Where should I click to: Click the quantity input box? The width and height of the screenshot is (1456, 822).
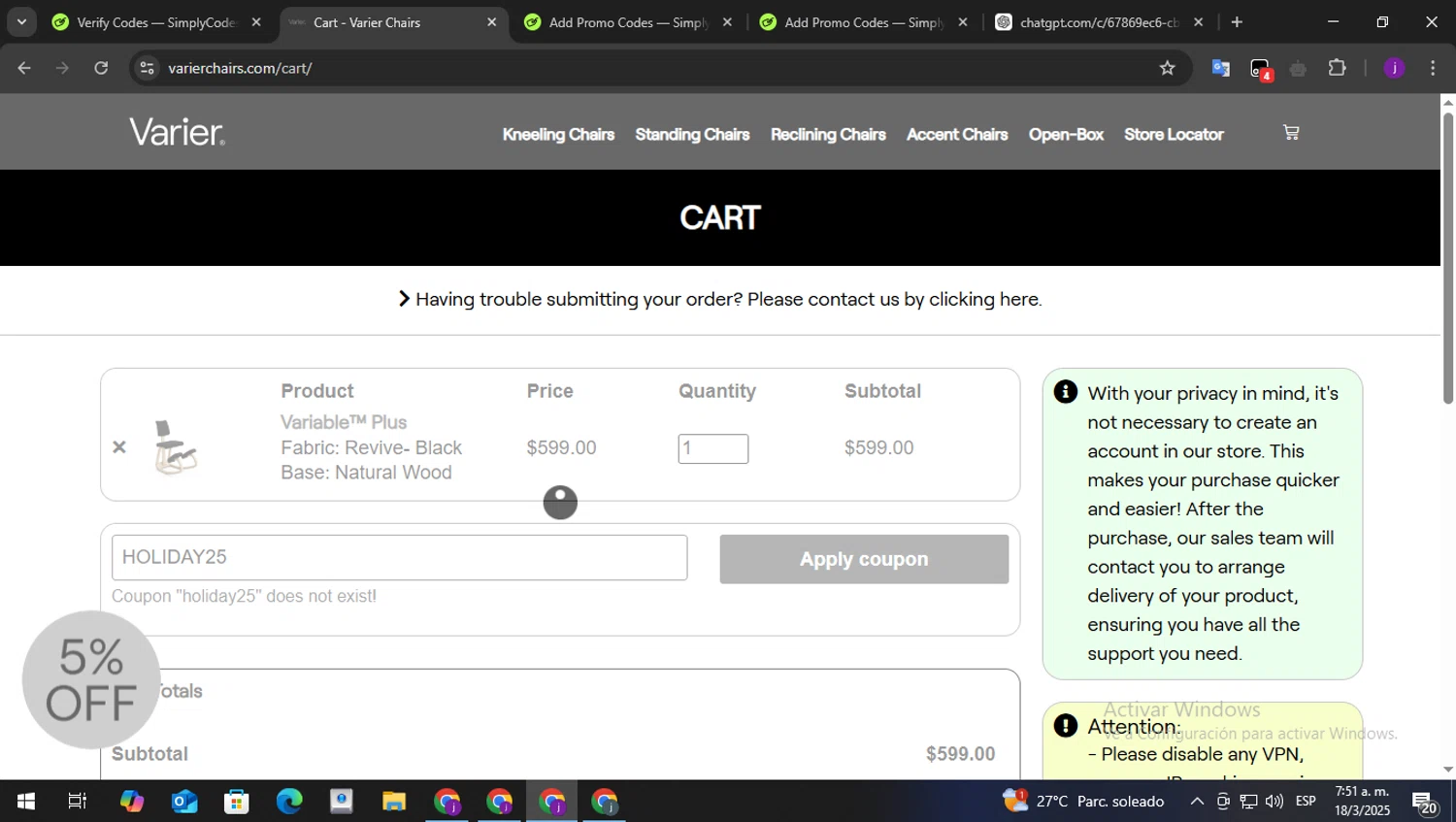(713, 448)
